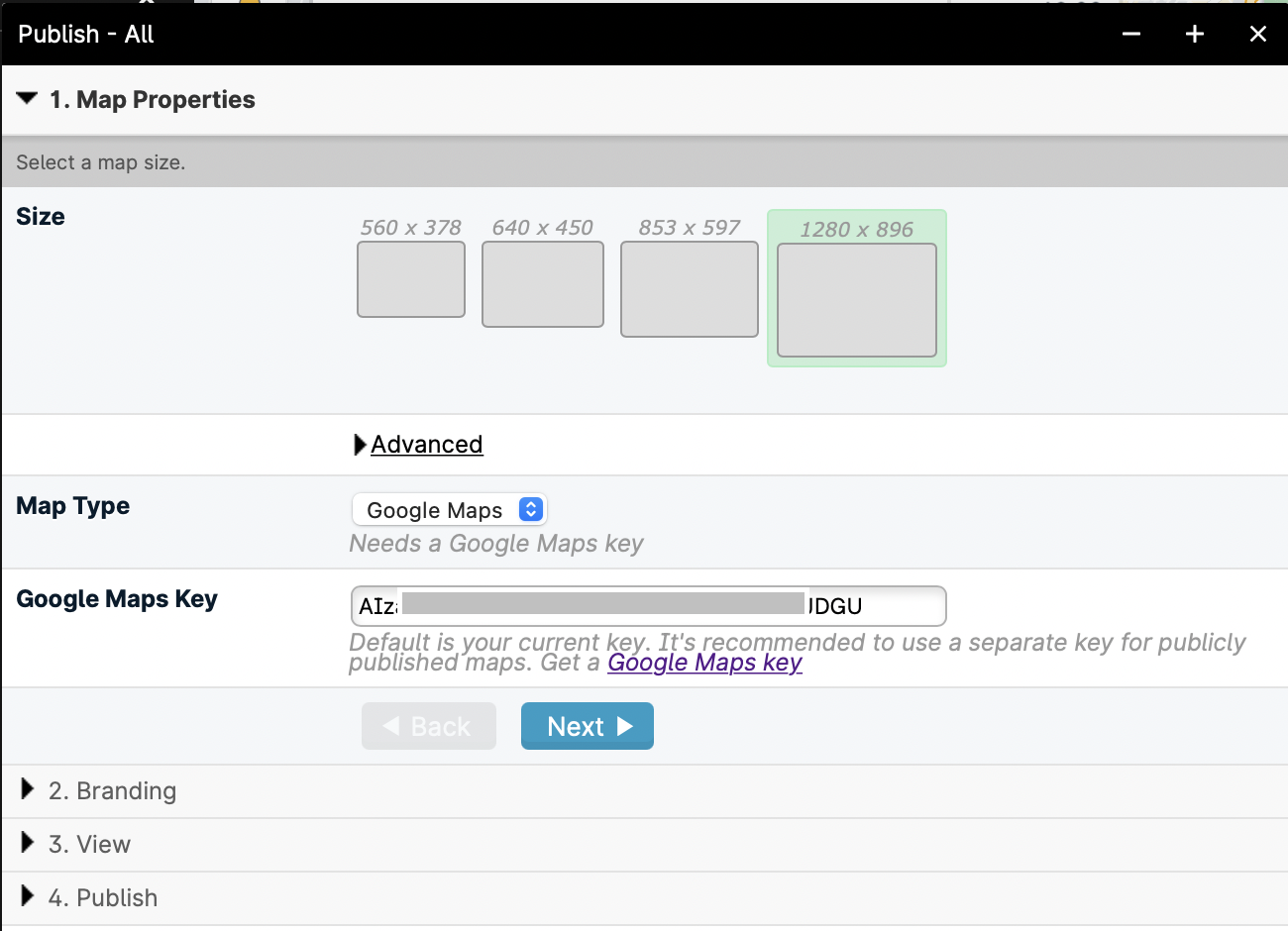Click the 'Google Maps Key' label
The height and width of the screenshot is (931, 1288).
pos(117,599)
